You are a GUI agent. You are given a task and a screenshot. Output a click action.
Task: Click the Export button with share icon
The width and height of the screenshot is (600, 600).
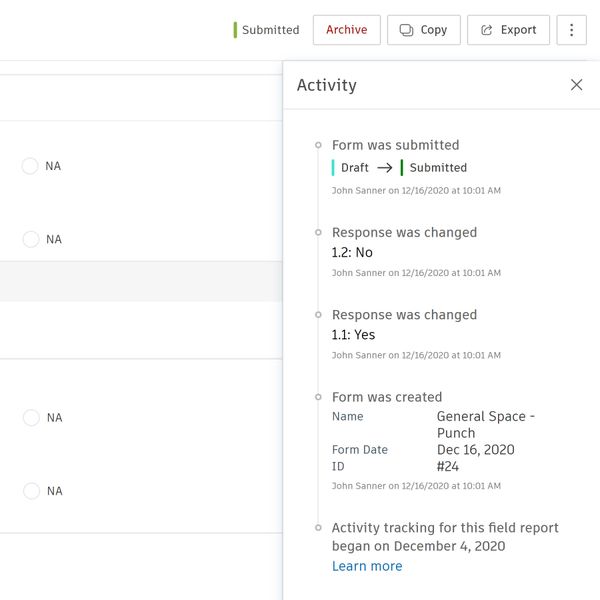click(508, 30)
